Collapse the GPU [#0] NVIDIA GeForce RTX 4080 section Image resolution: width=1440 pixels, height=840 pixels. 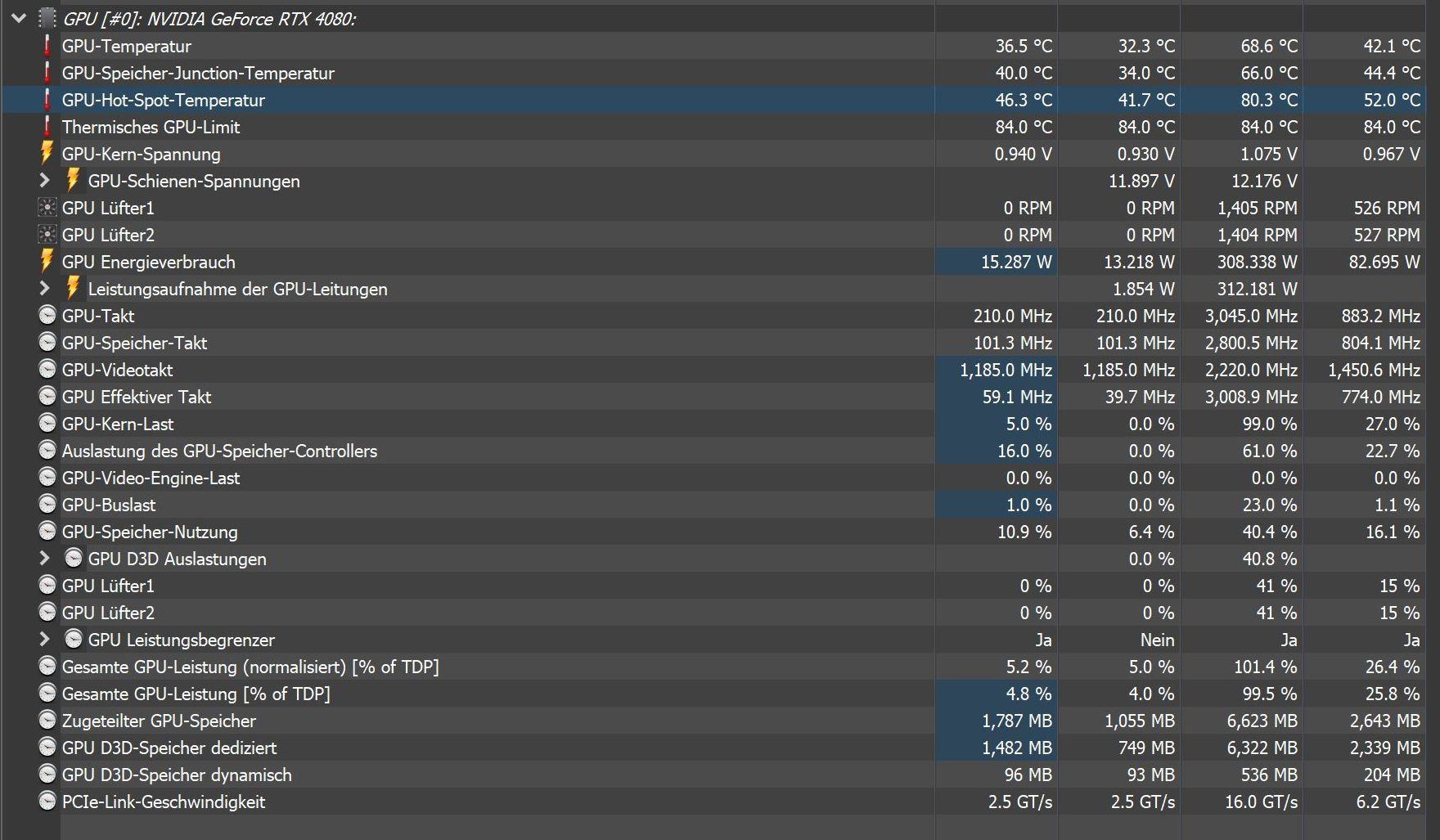[19, 18]
